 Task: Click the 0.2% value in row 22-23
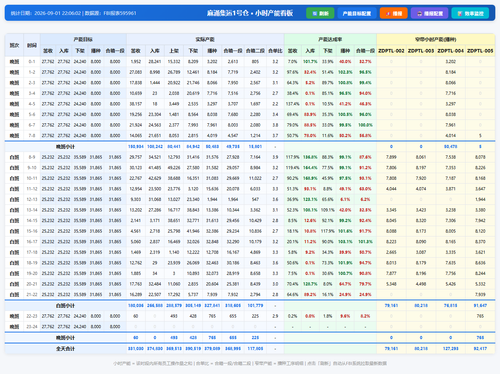click(292, 316)
